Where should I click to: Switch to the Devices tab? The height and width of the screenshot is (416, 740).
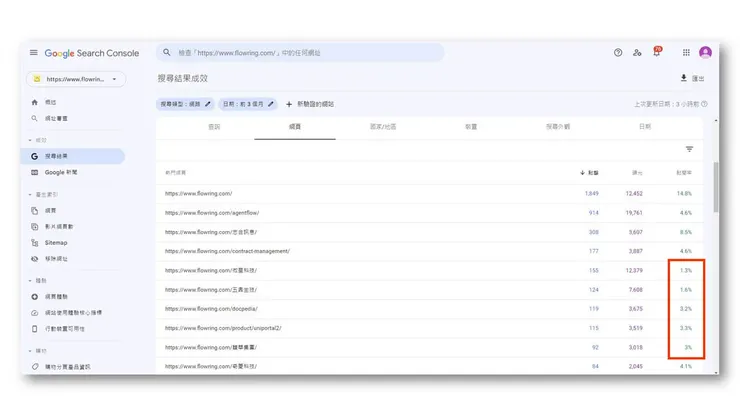point(471,127)
